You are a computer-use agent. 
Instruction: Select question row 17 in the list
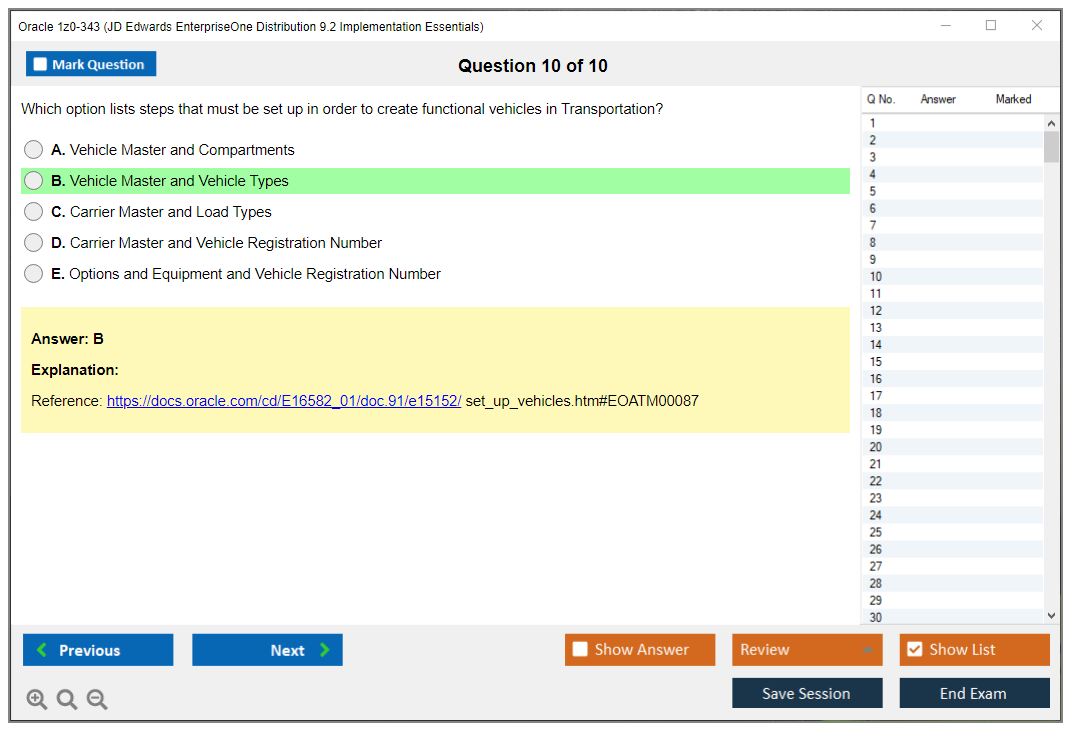pos(952,396)
